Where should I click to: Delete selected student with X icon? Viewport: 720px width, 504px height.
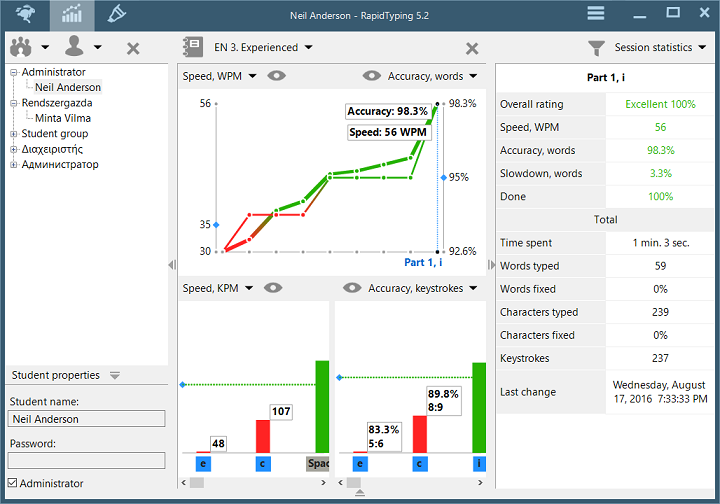[x=133, y=48]
